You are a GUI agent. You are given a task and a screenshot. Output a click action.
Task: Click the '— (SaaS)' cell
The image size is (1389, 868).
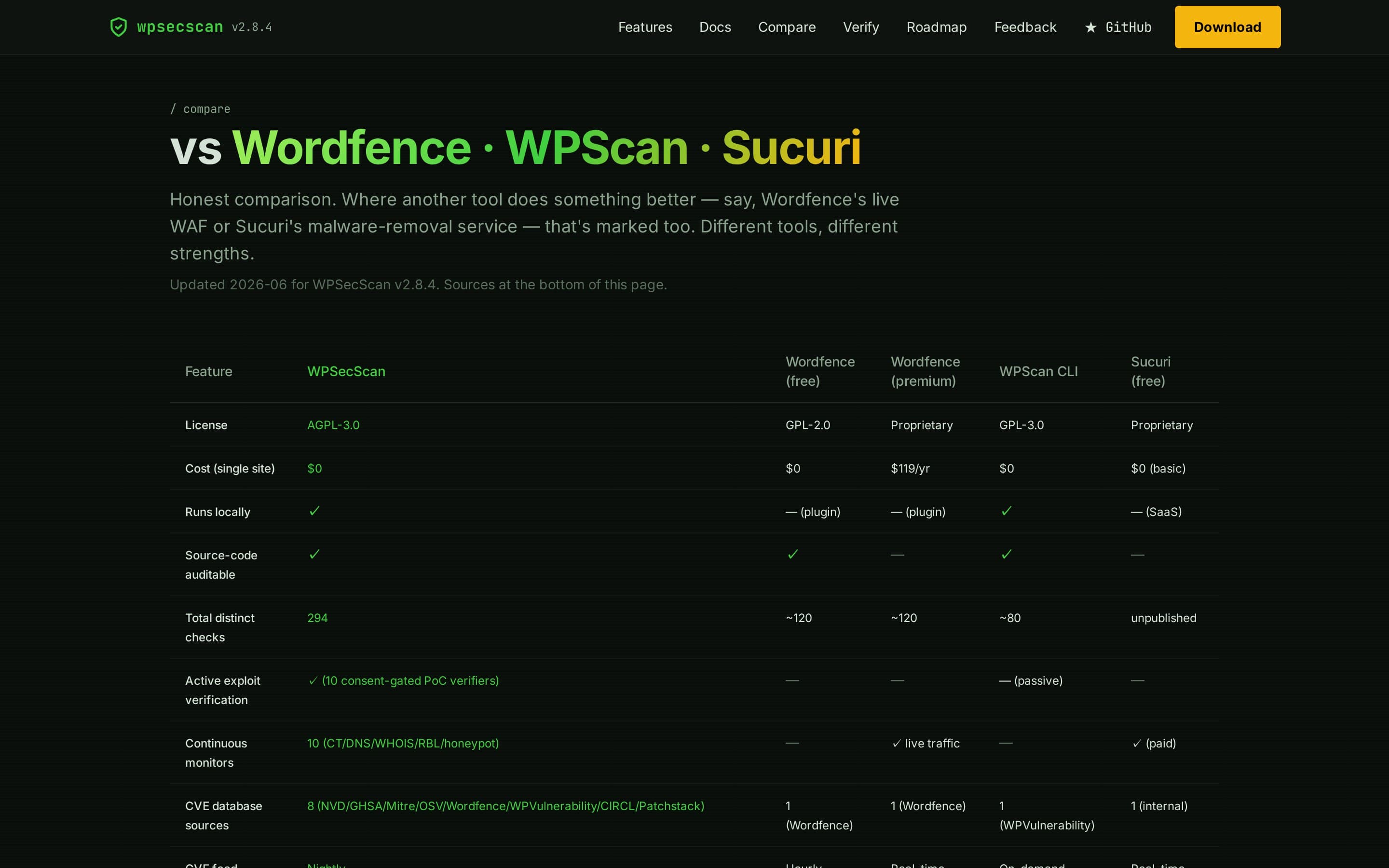[x=1156, y=512]
